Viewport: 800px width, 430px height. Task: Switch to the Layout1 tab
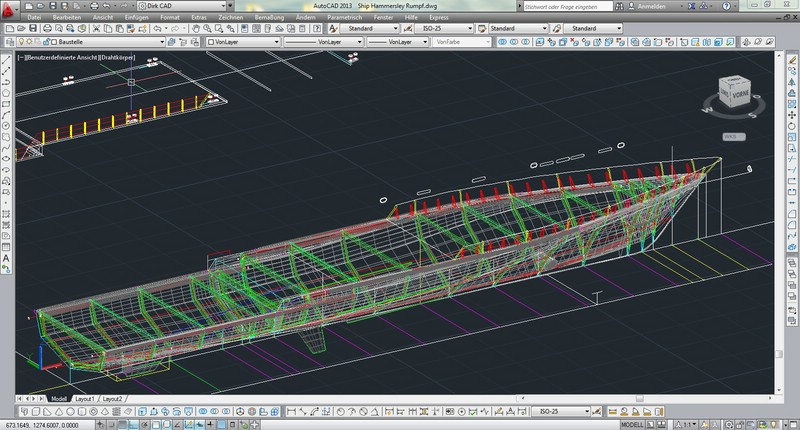(x=85, y=399)
